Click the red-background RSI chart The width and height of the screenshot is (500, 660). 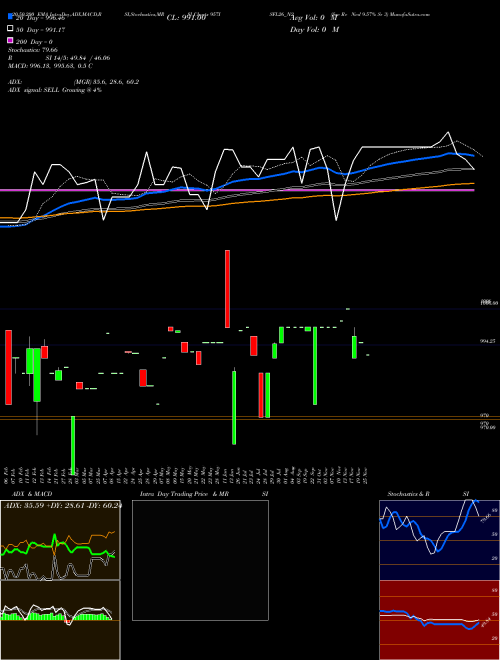tap(439, 620)
